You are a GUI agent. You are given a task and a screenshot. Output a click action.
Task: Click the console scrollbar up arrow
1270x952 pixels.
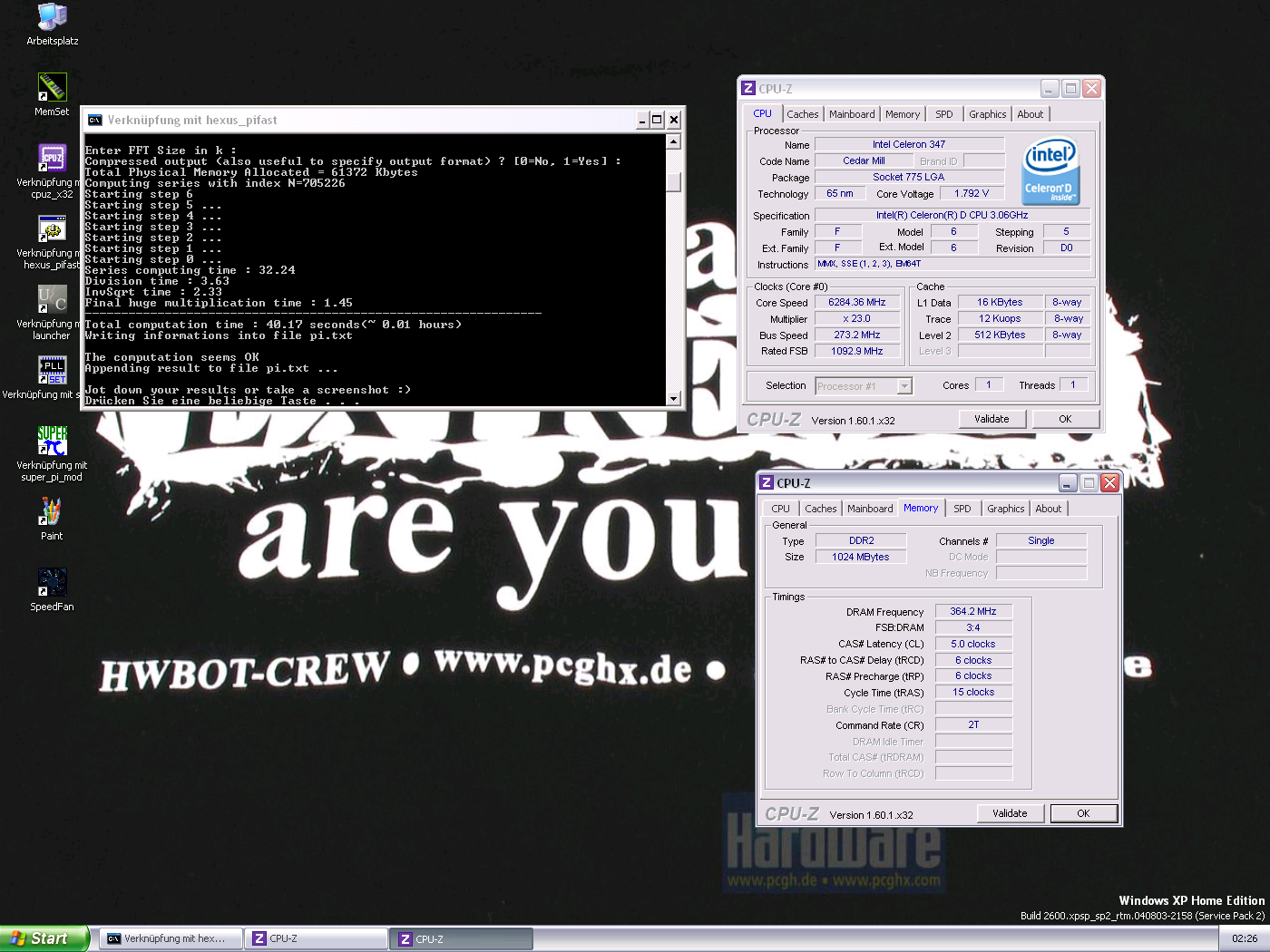[673, 141]
